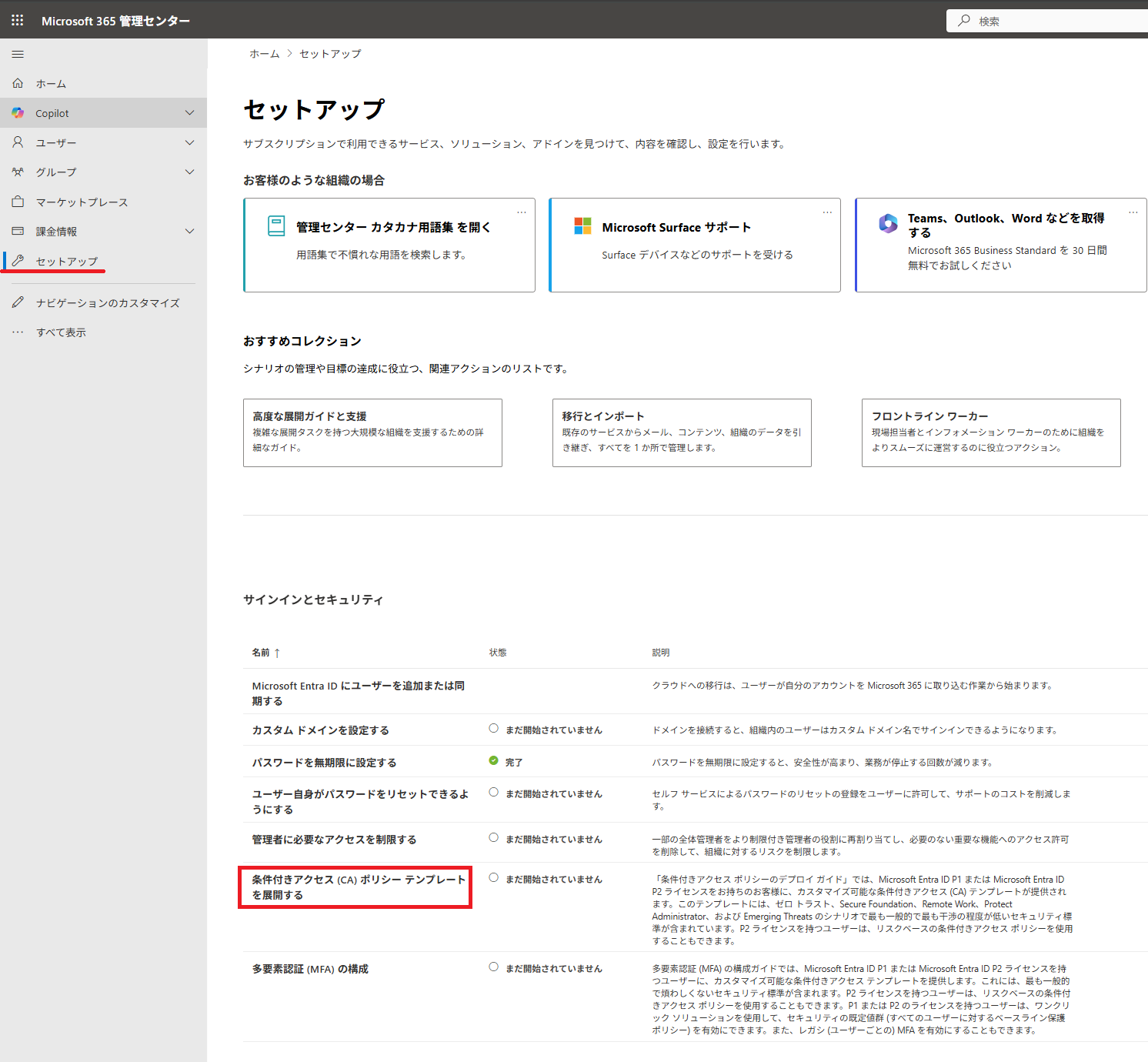Open Microsoft Surface サポート card
This screenshot has height=1062, width=1148.
tap(695, 245)
